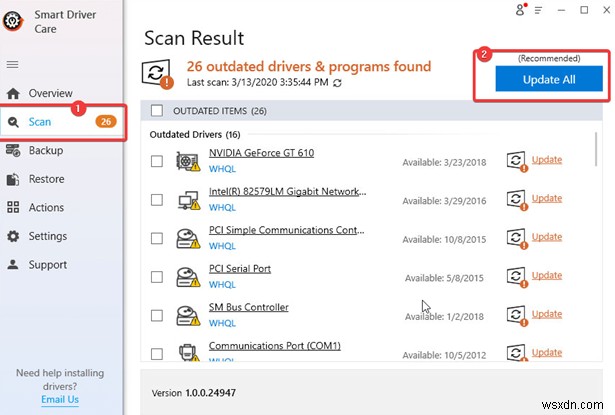Check the PCI Serial Port checkbox
The image size is (615, 415).
click(157, 277)
